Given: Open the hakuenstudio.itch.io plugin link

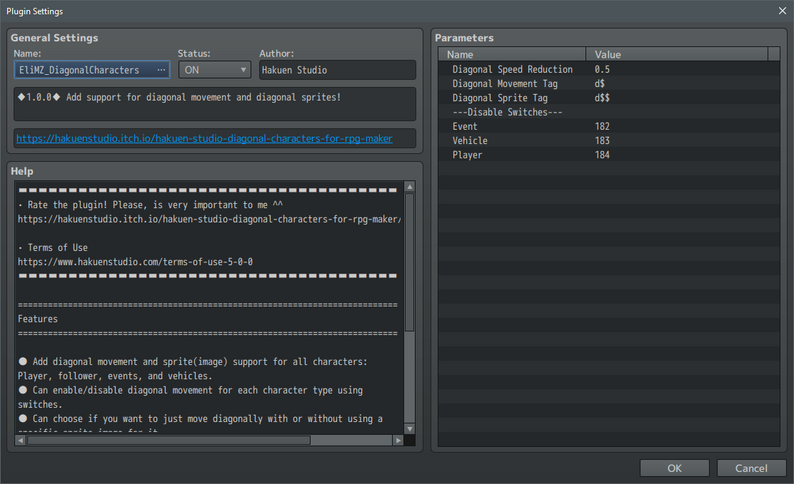Looking at the screenshot, I should (x=204, y=138).
